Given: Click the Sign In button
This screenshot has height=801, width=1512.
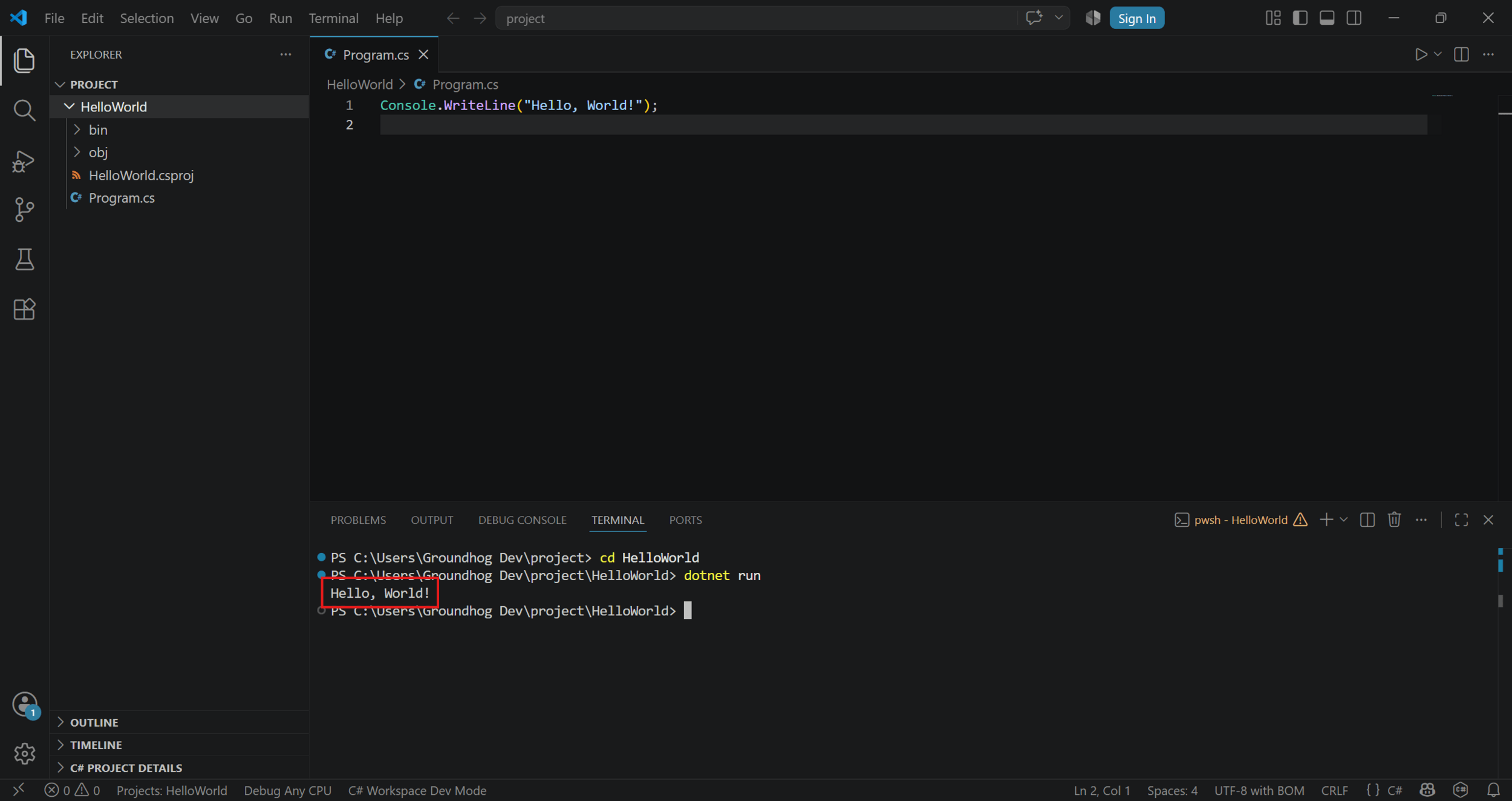Looking at the screenshot, I should [x=1136, y=18].
